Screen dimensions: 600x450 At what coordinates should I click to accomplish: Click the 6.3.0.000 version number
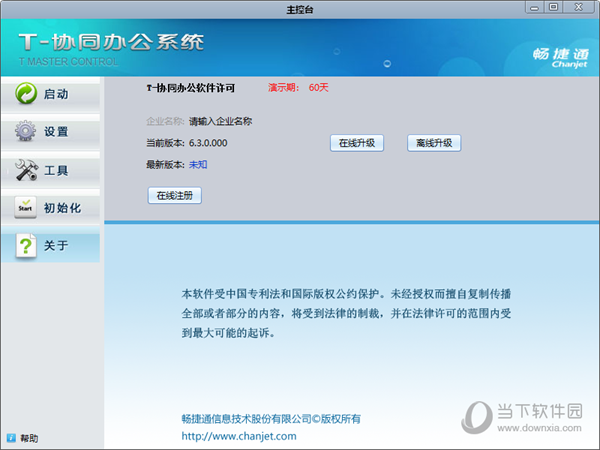(208, 143)
